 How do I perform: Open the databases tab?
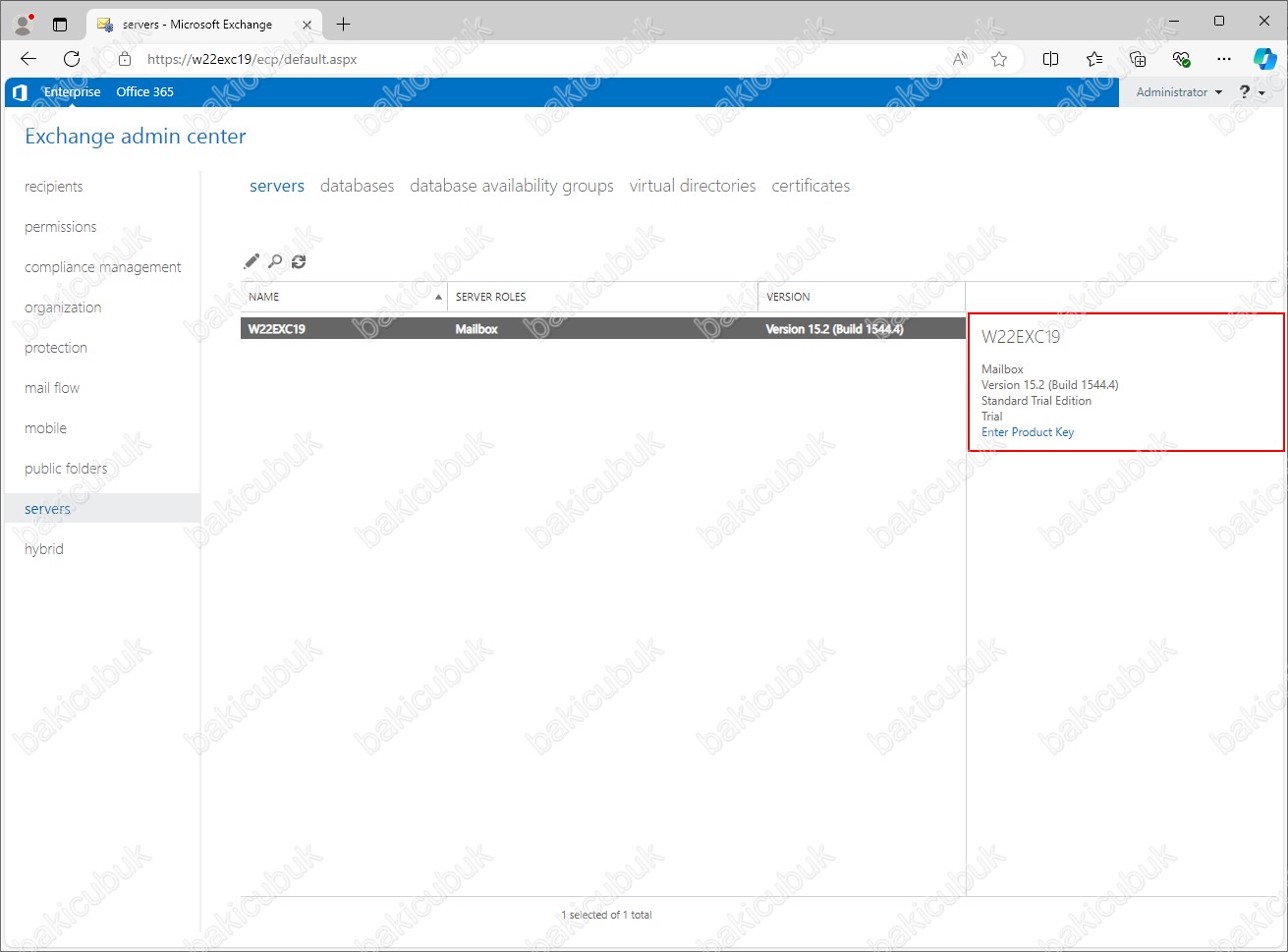pos(358,186)
